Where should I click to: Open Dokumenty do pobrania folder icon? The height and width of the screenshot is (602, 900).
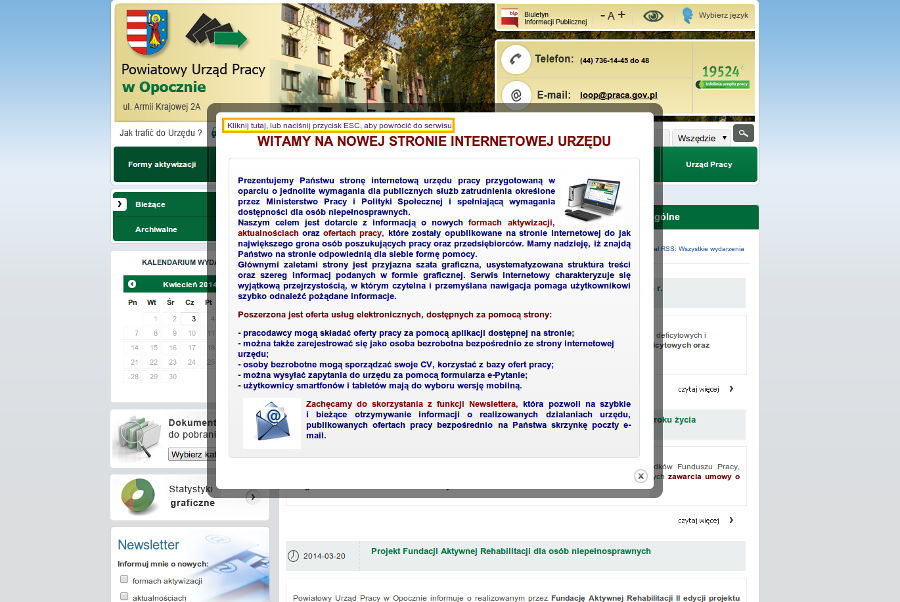(x=139, y=433)
